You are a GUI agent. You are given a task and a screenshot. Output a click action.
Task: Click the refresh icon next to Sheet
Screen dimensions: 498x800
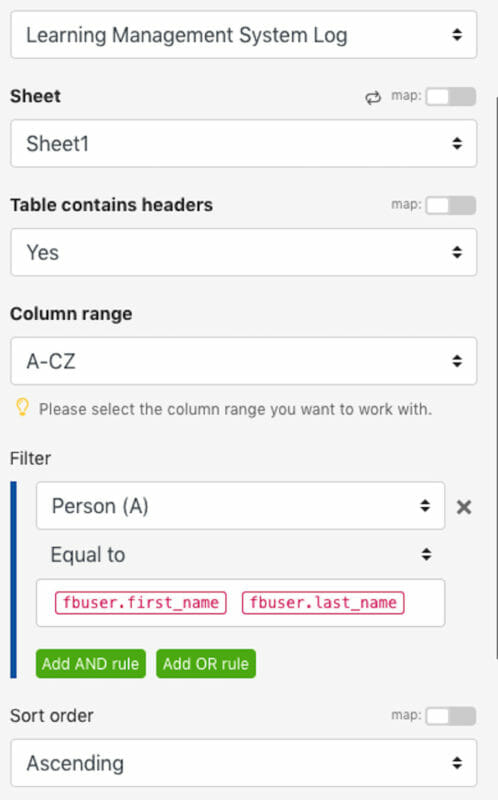(x=373, y=97)
